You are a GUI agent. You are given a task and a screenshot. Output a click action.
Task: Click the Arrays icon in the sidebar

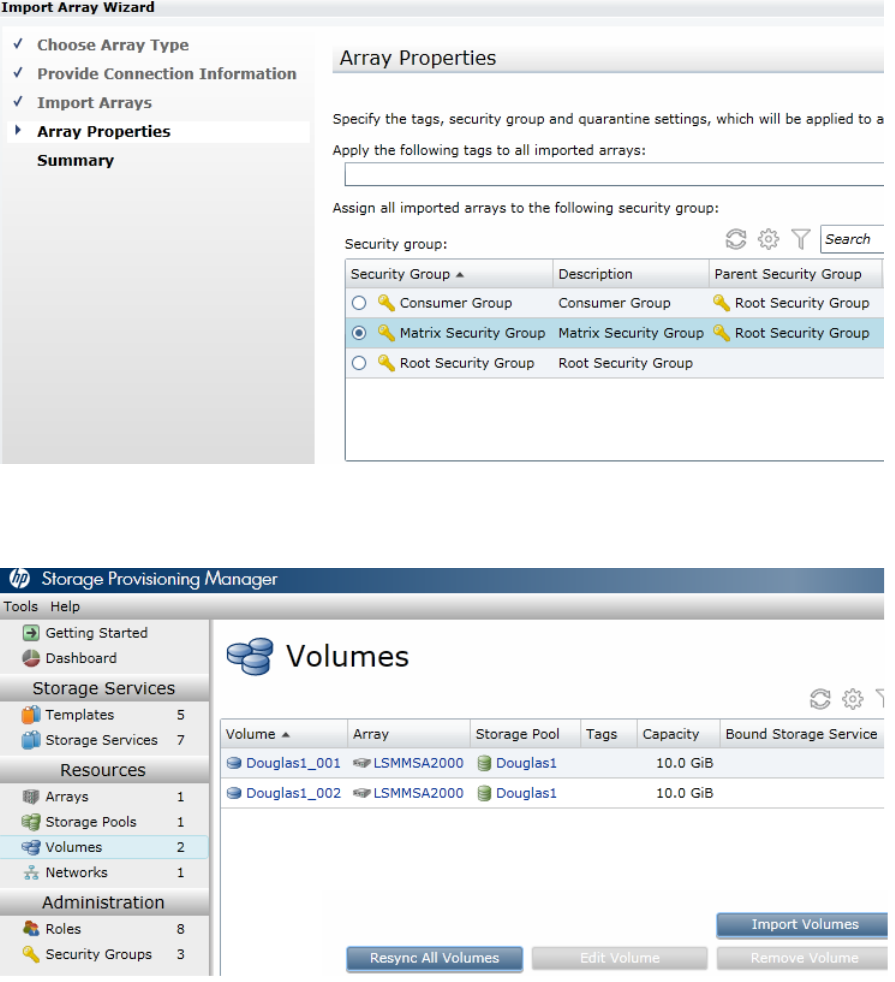31,797
